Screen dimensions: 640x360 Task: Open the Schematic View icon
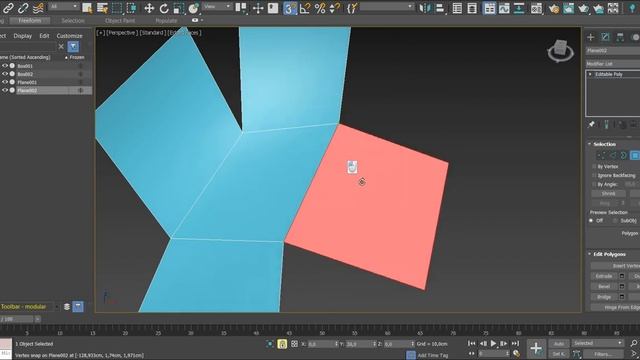coord(519,8)
